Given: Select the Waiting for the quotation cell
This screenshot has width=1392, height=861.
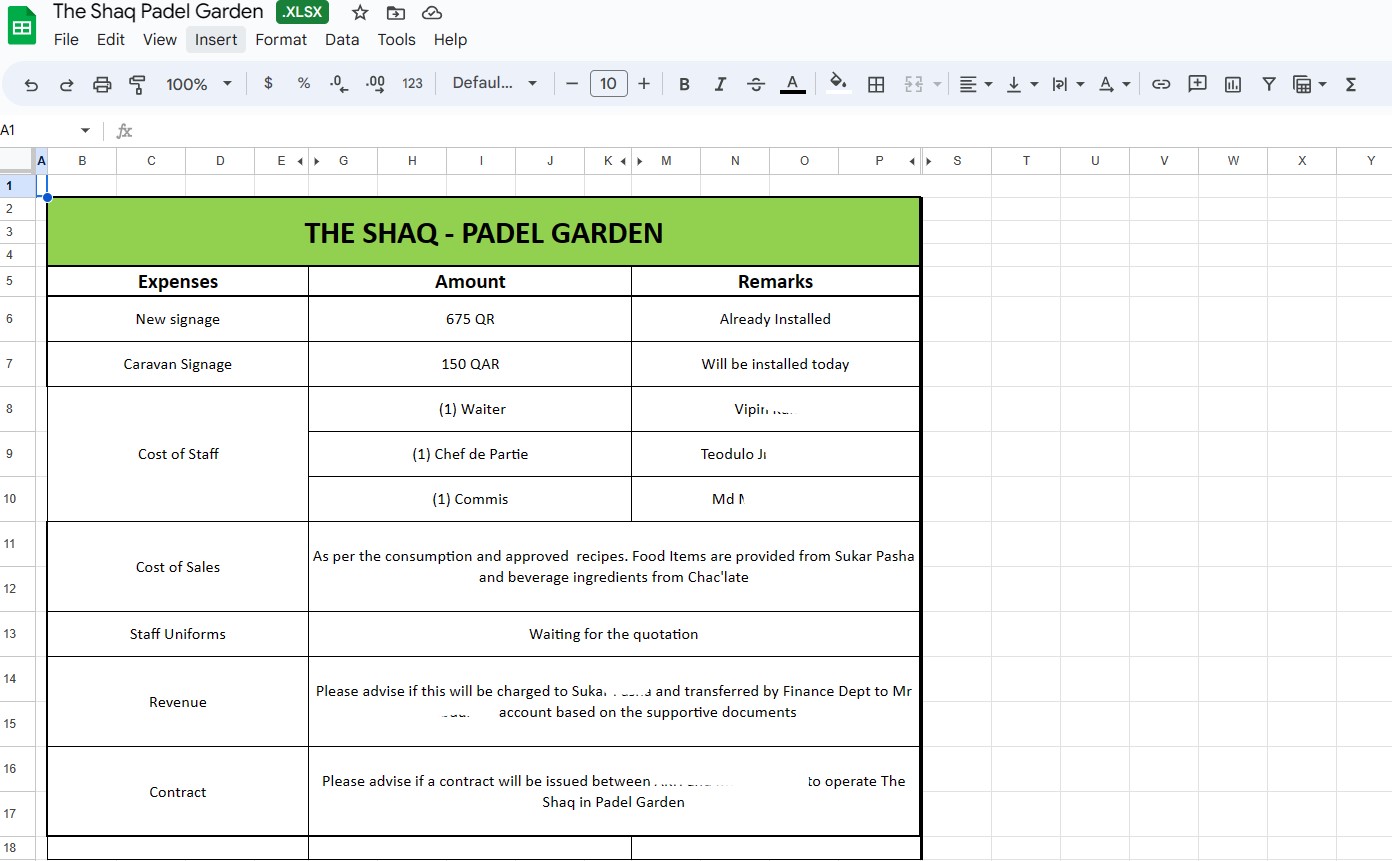Looking at the screenshot, I should 614,634.
